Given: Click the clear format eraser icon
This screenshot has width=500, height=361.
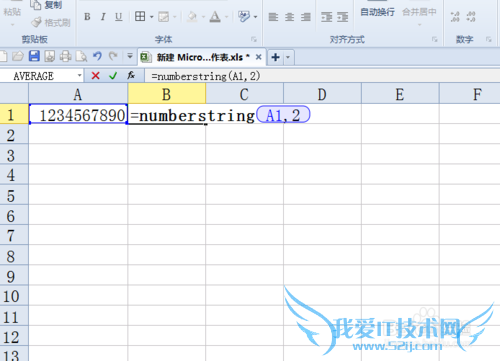Looking at the screenshot, I should (244, 16).
